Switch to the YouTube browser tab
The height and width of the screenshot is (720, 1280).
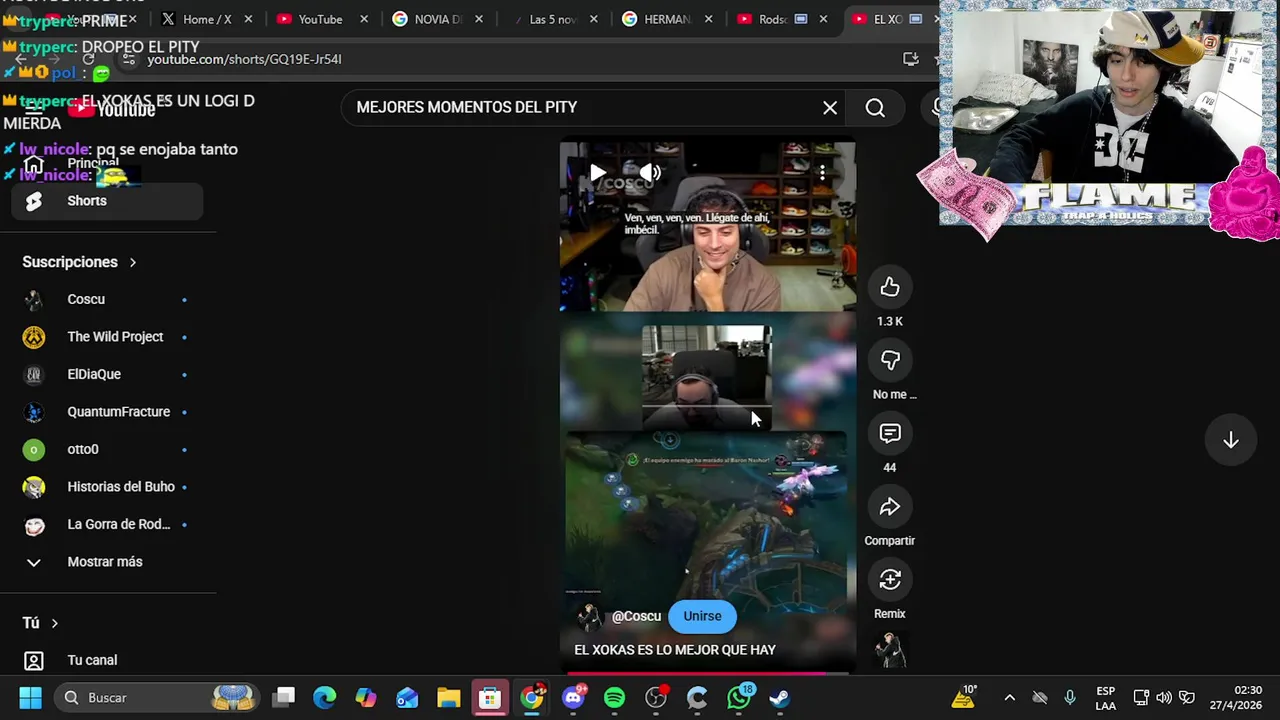tap(320, 19)
